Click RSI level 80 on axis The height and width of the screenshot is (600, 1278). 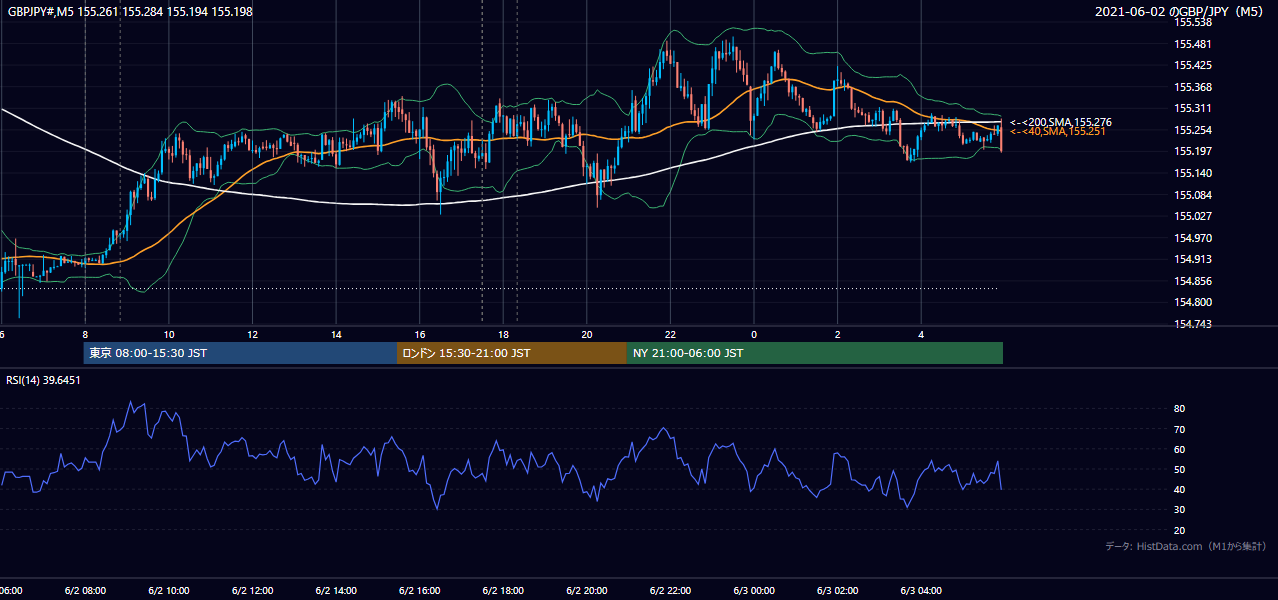[x=1180, y=409]
